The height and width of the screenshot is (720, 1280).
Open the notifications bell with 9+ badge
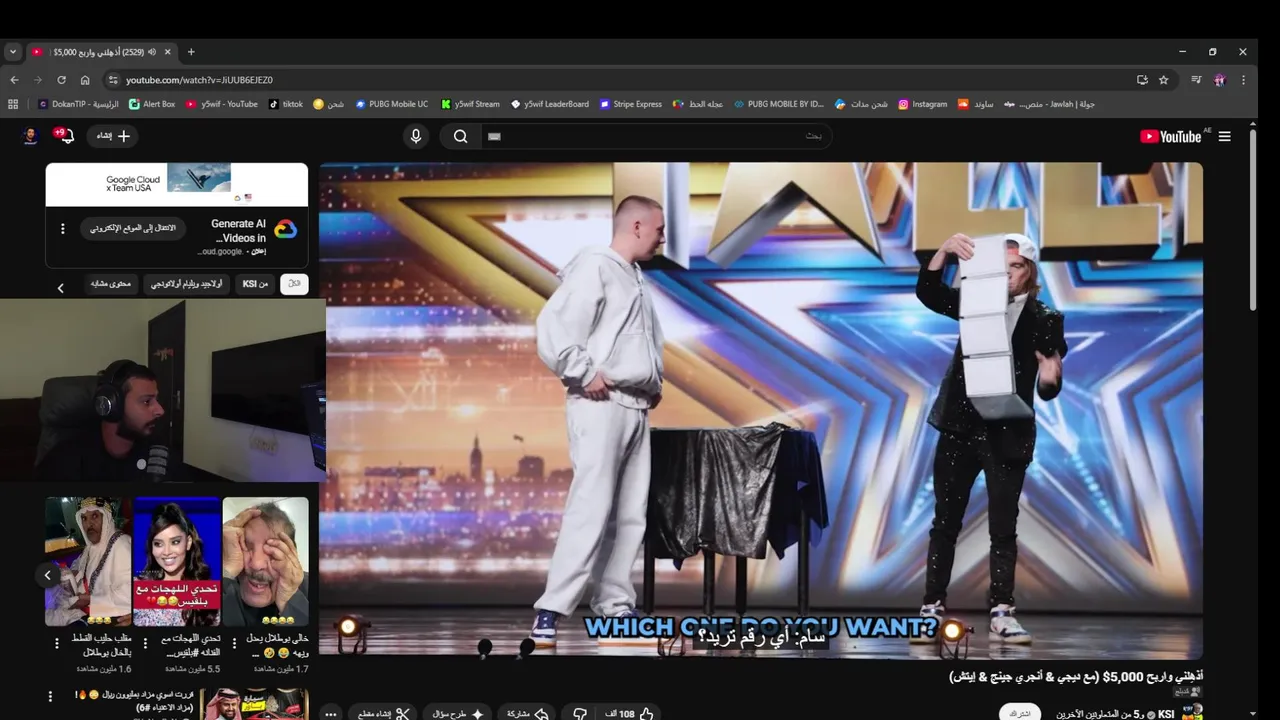[65, 135]
